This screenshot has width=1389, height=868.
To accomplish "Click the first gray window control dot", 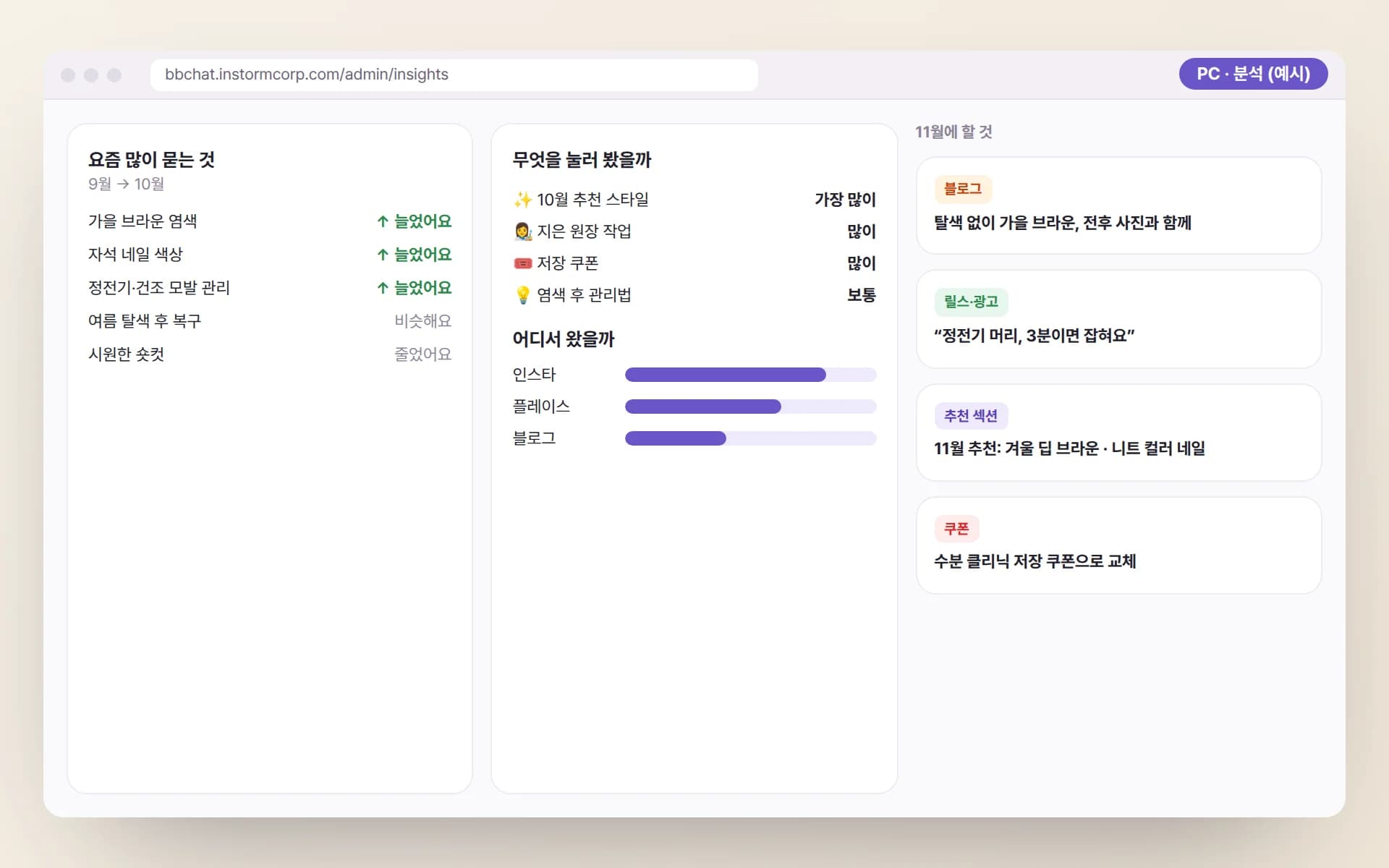I will click(x=68, y=75).
